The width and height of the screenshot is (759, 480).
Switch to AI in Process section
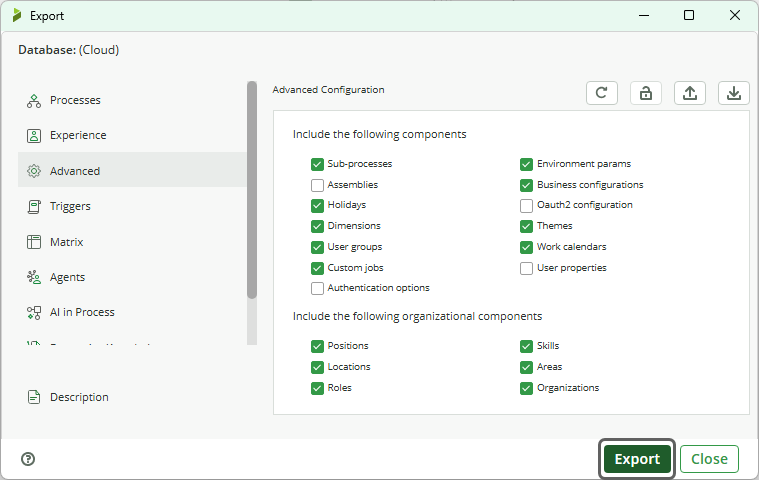(x=132, y=312)
